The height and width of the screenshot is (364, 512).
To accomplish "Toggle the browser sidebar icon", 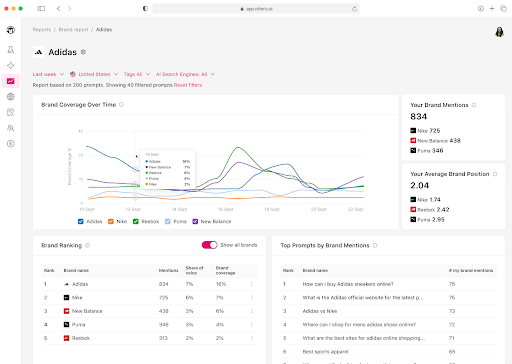I will pyautogui.click(x=41, y=9).
